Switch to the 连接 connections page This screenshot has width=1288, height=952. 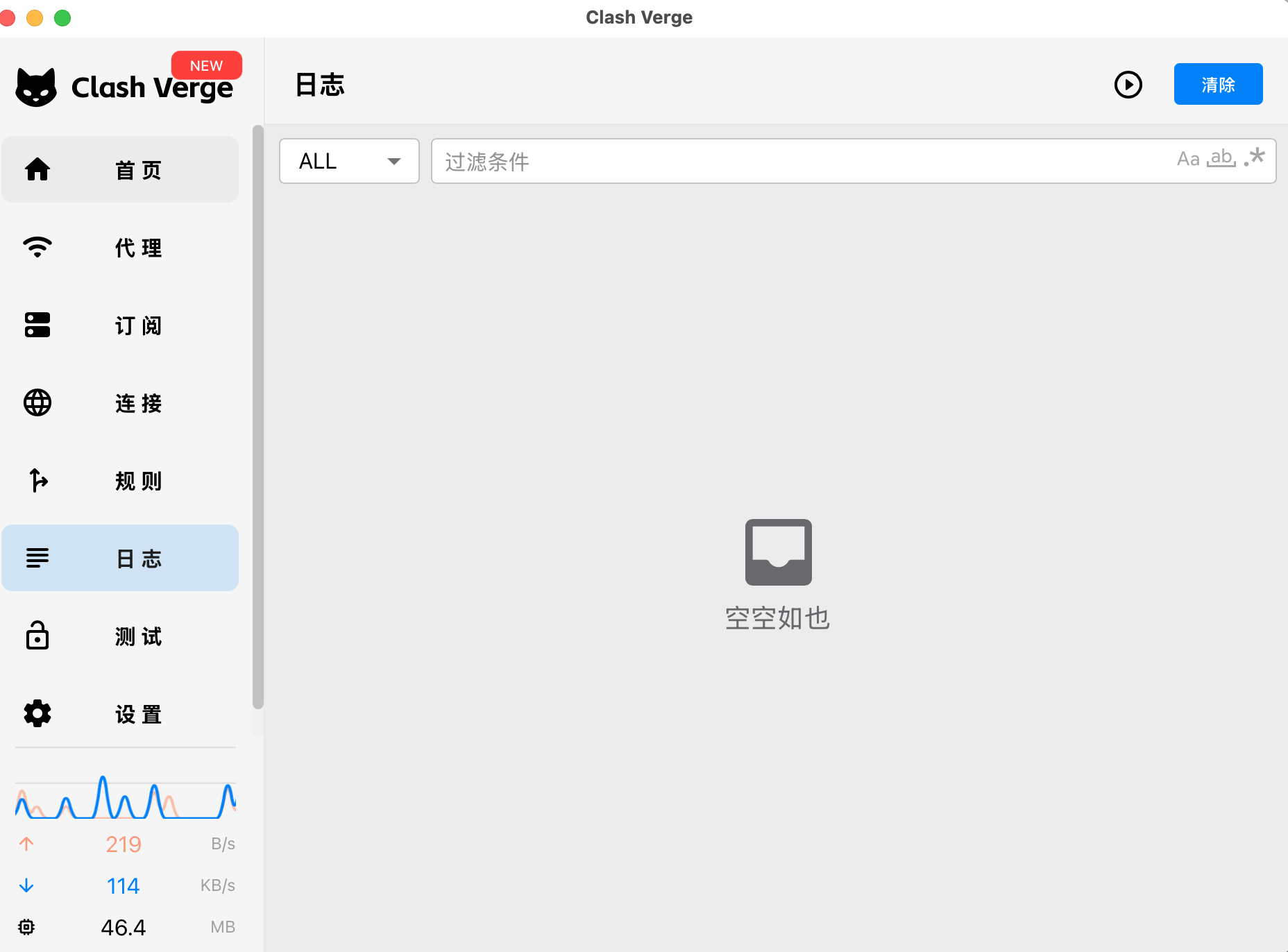pyautogui.click(x=120, y=402)
